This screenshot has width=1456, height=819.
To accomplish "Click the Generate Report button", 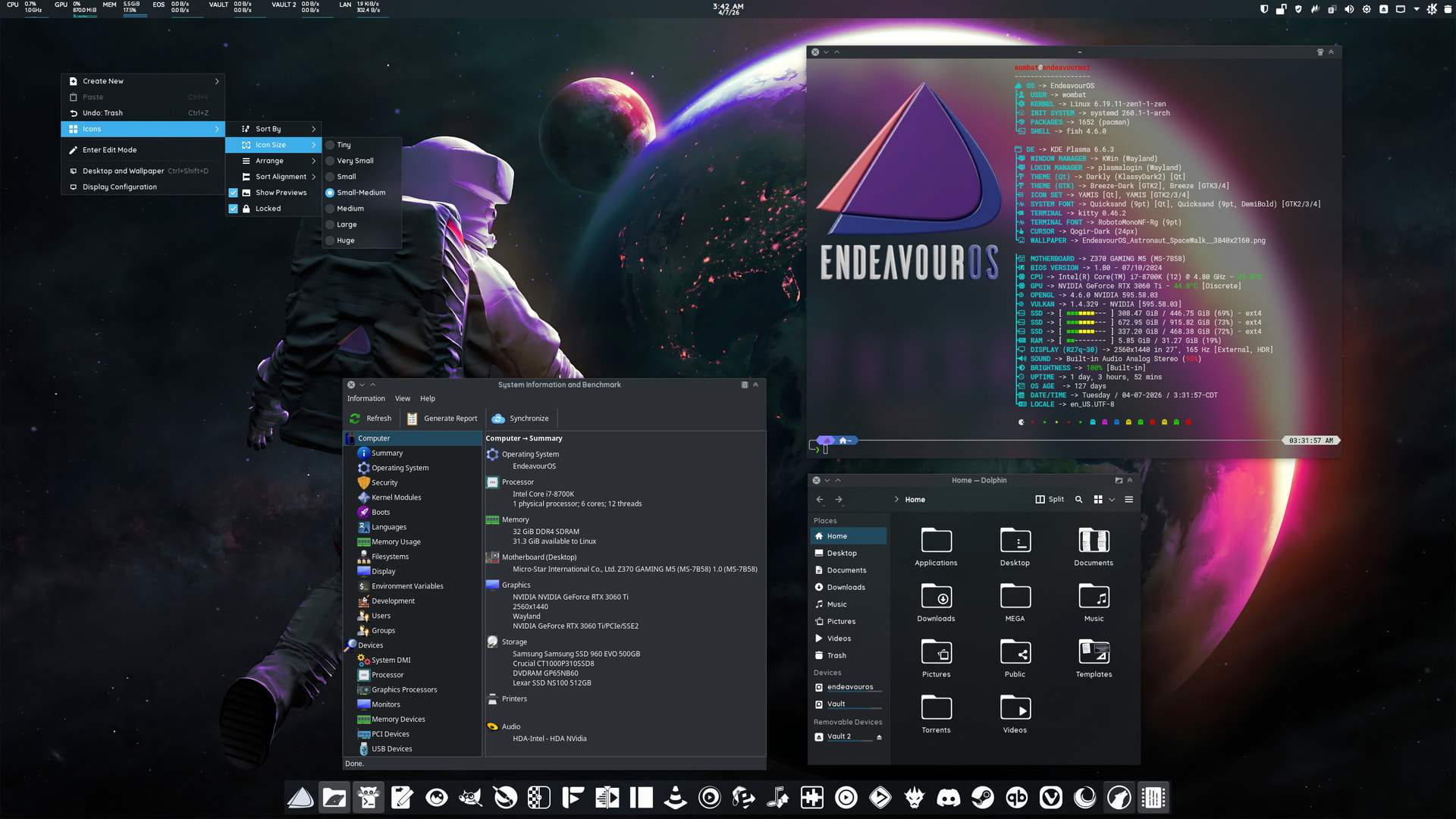I will [442, 419].
